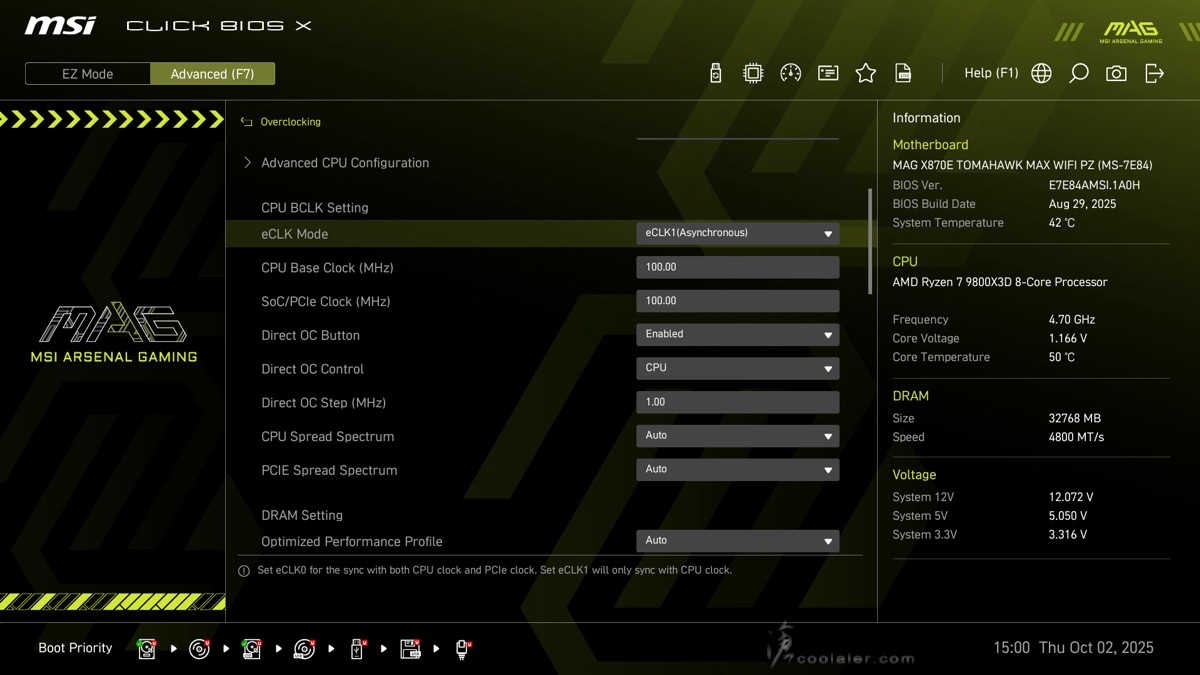Image resolution: width=1200 pixels, height=675 pixels.
Task: Open the M-Flash USB update icon
Action: click(715, 73)
